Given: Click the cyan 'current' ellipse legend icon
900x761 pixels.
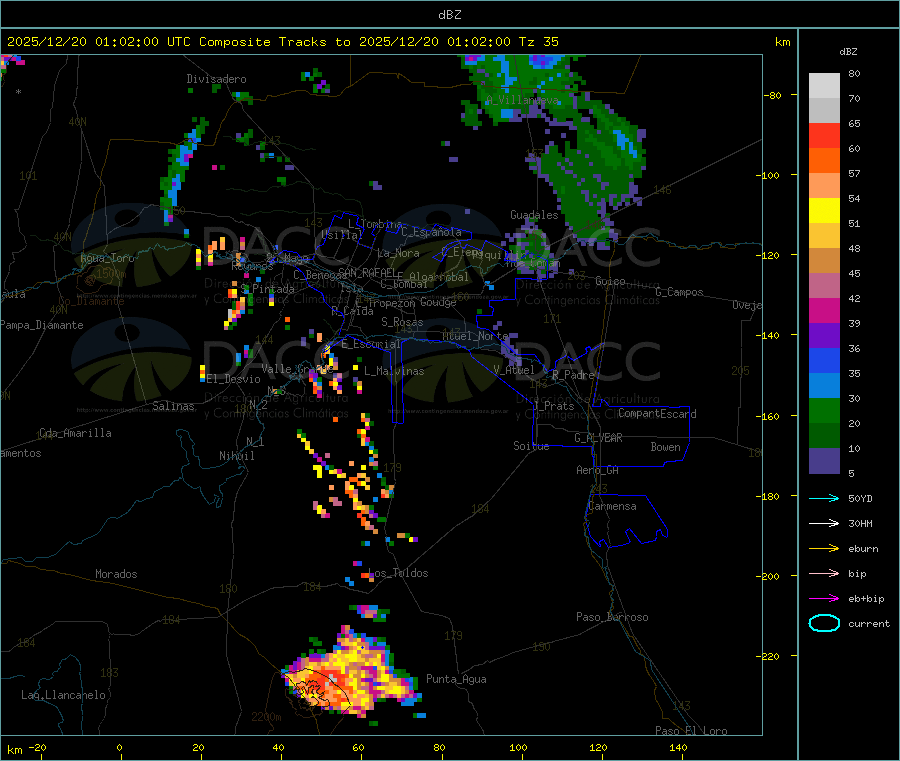Looking at the screenshot, I should 824,623.
